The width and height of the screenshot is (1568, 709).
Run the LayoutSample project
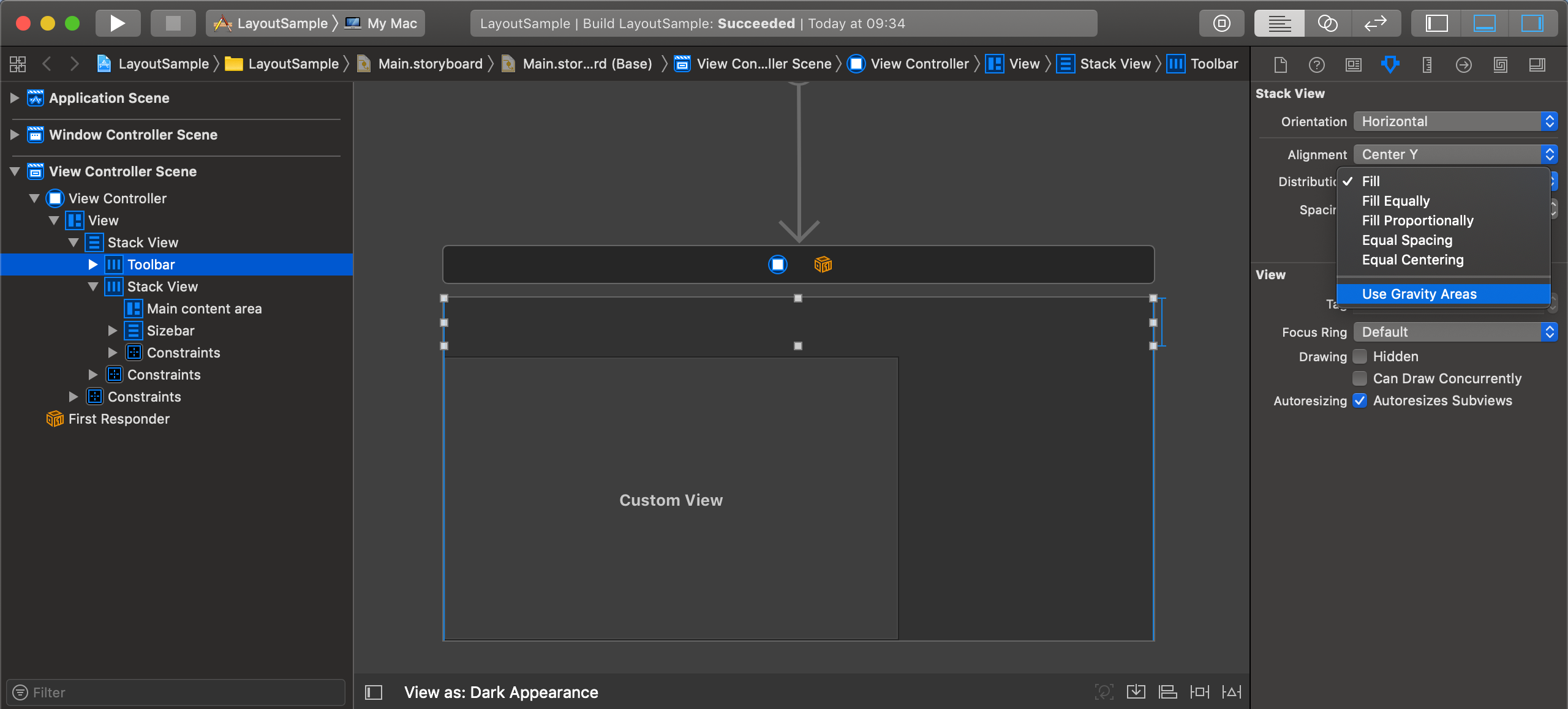coord(118,23)
